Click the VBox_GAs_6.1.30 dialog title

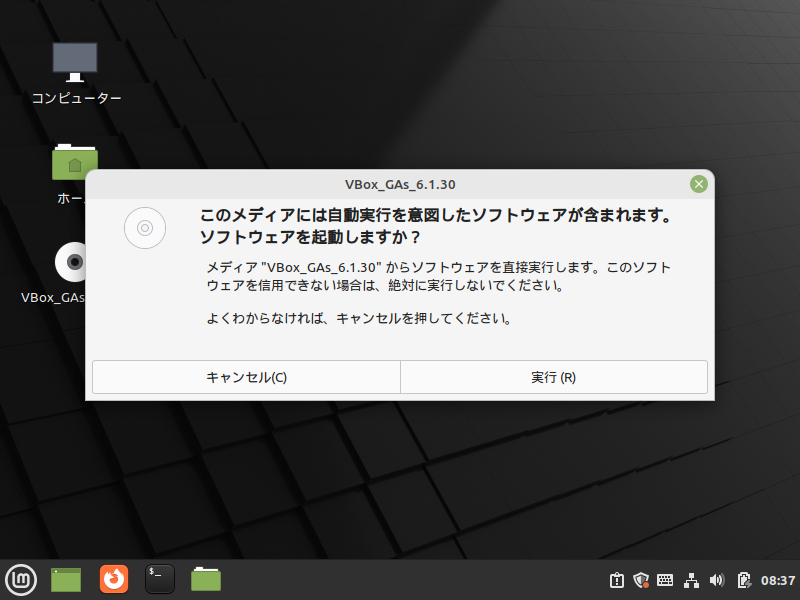coord(400,185)
